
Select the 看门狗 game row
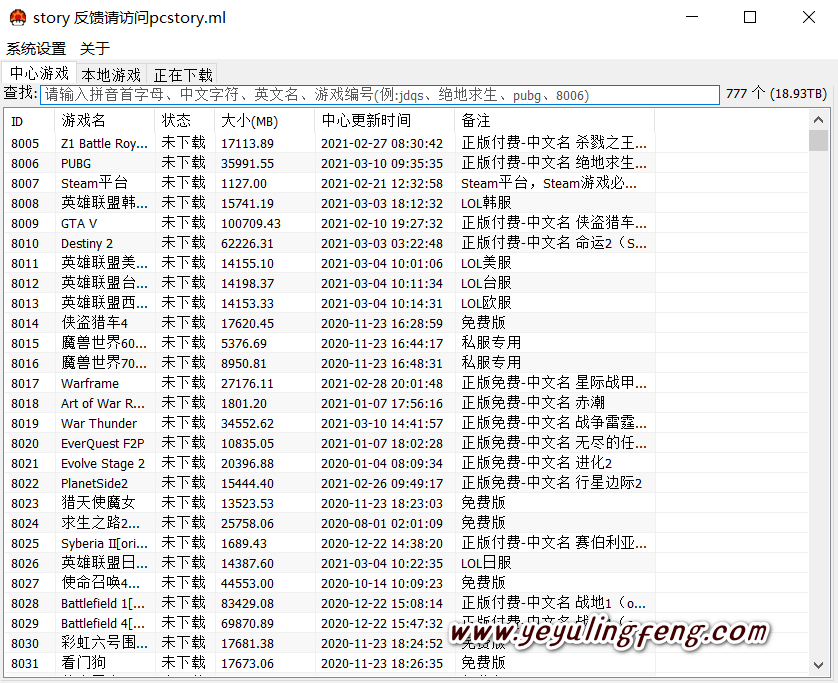coord(406,663)
